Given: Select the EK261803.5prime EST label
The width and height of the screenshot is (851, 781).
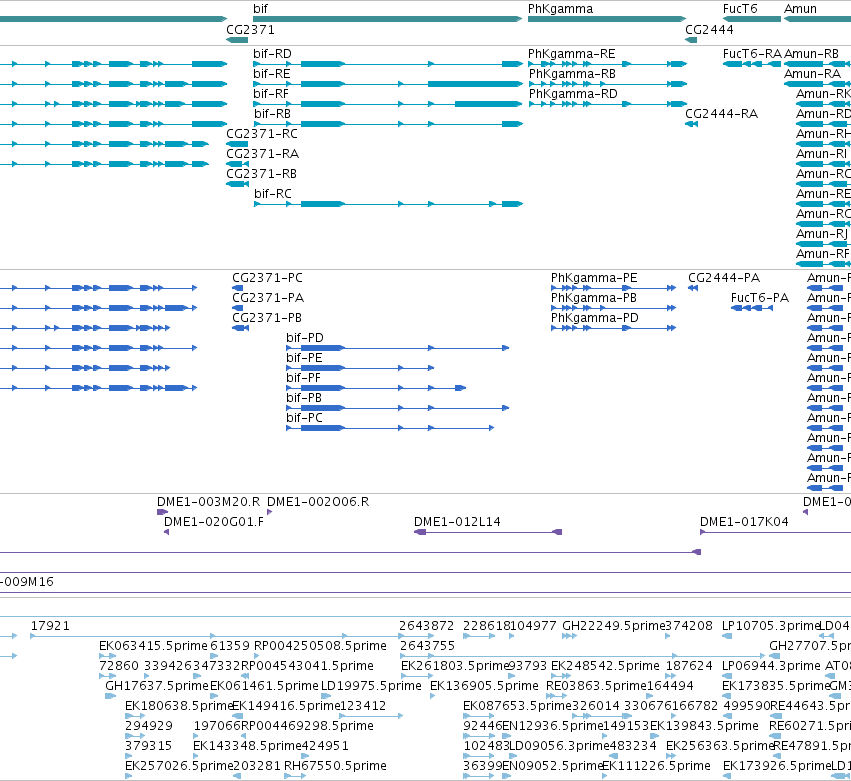Looking at the screenshot, I should point(455,666).
